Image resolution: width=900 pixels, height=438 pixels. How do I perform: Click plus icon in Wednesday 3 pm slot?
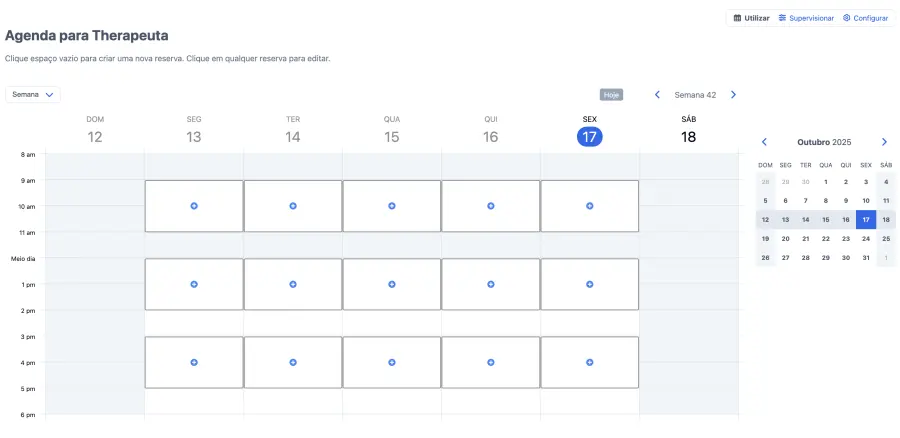click(392, 362)
